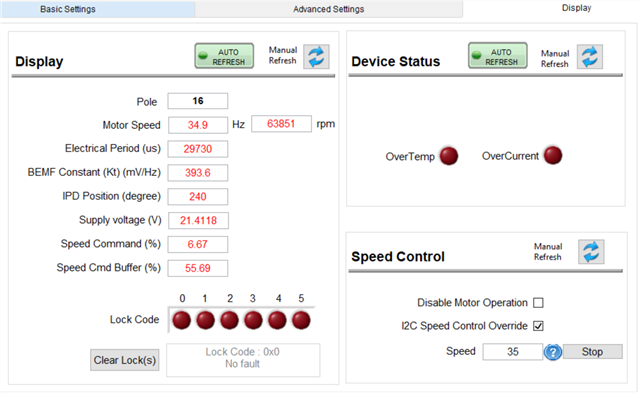Click the 'IPD Position (degree)' label

click(111, 196)
